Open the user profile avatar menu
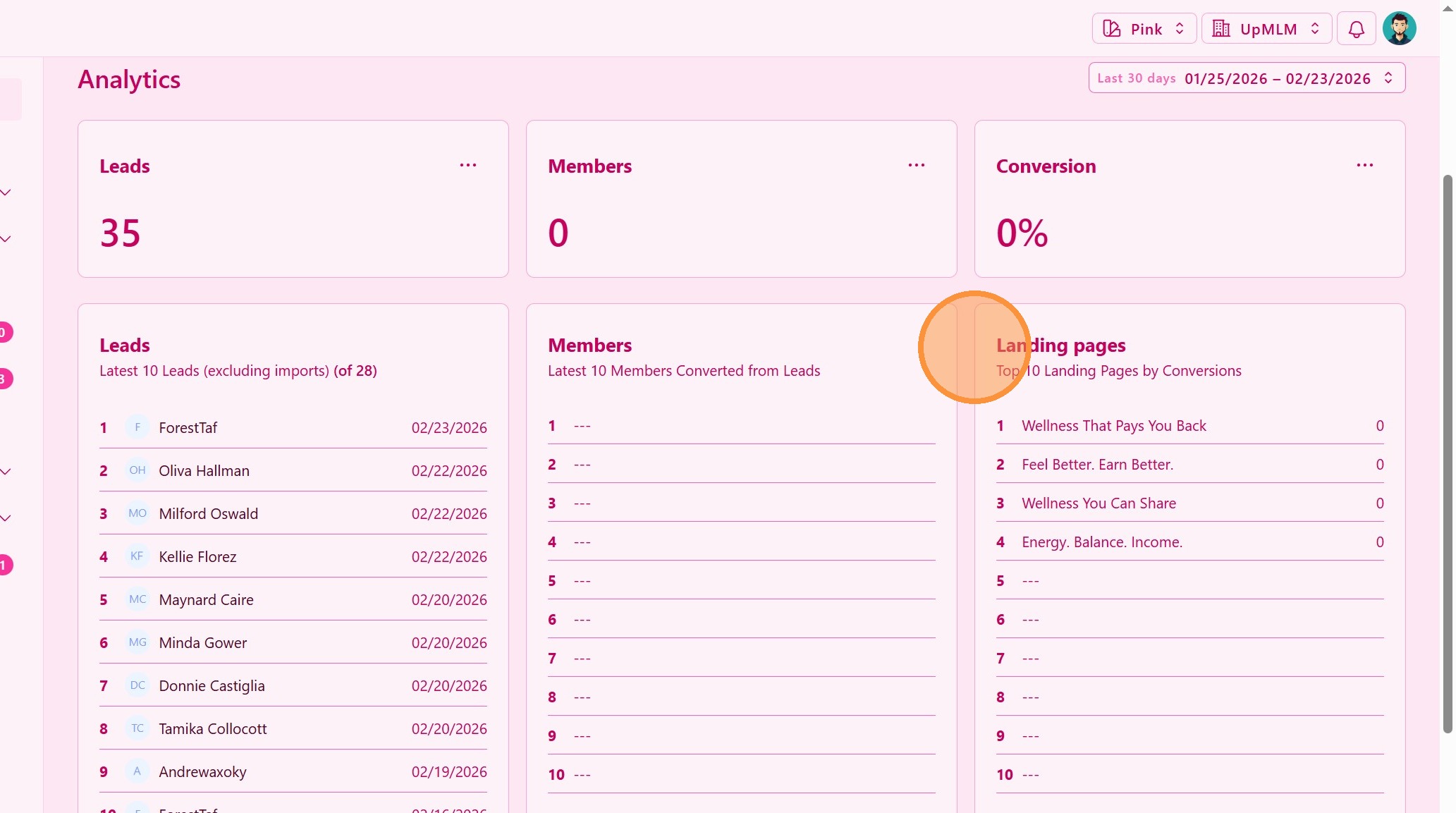 1399,29
